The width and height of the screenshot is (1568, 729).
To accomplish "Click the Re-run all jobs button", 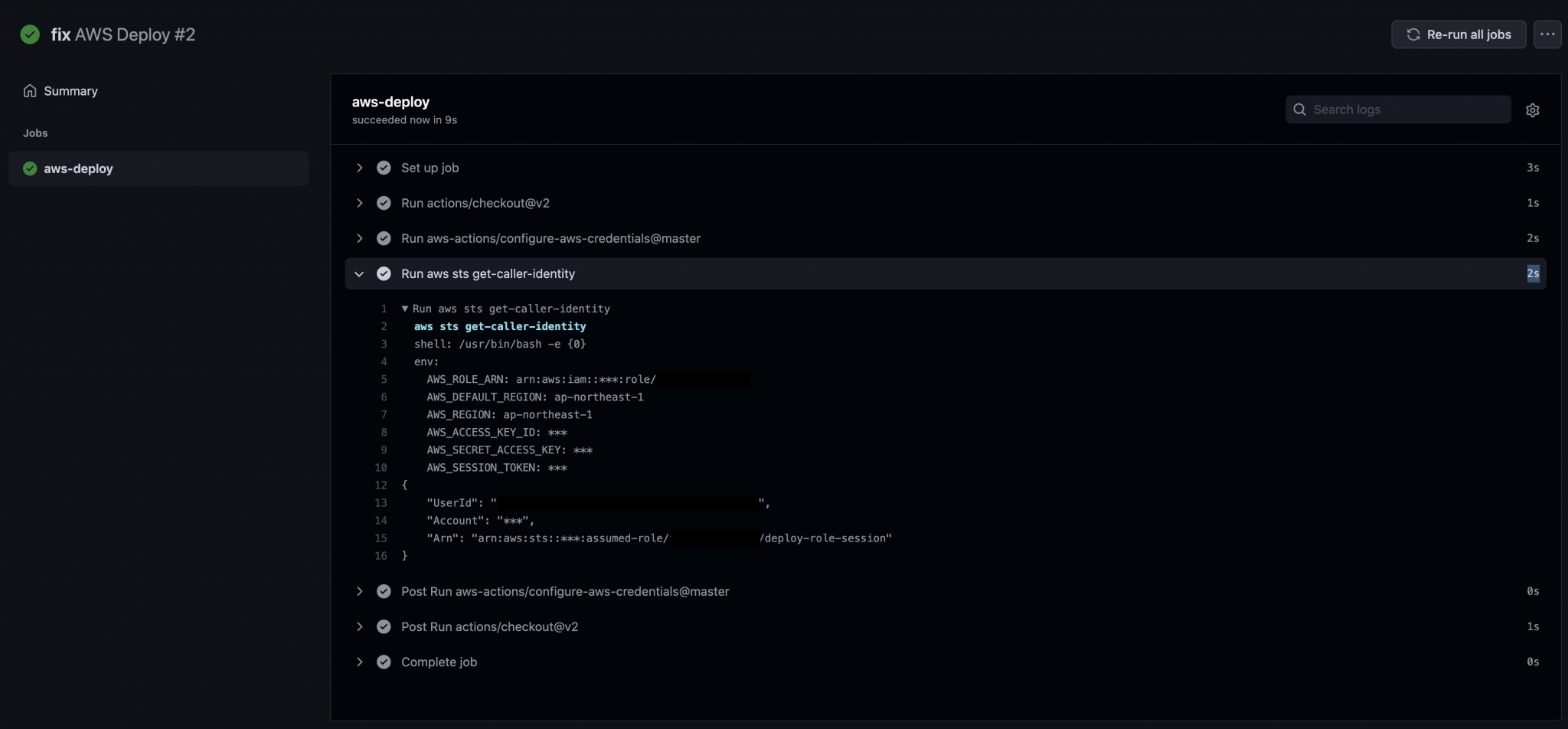I will 1458,34.
